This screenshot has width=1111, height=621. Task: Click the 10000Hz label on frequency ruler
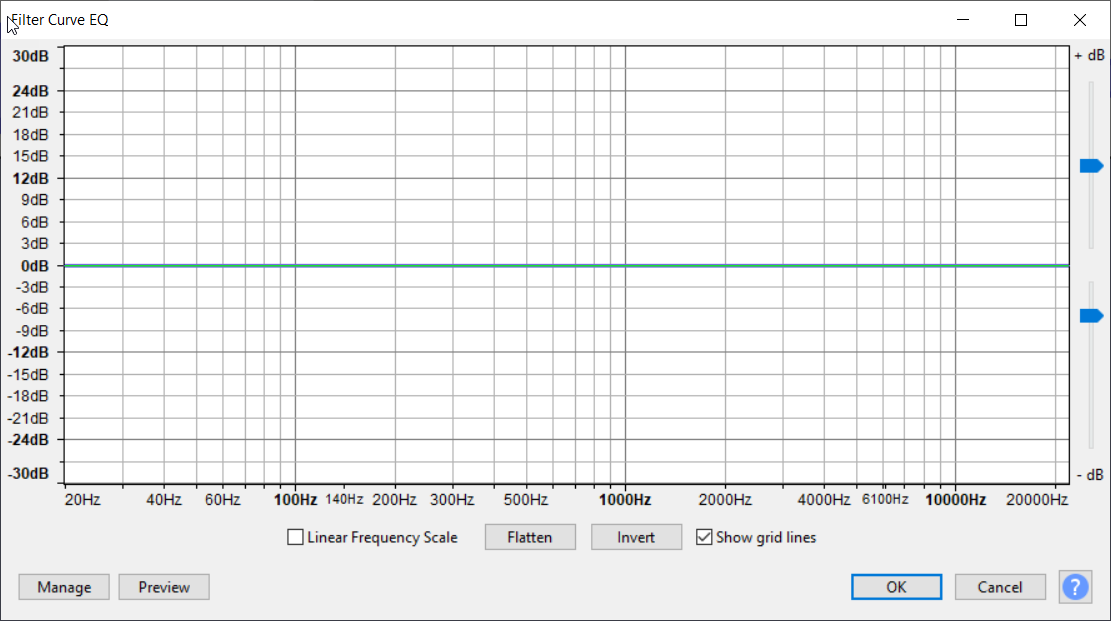point(955,500)
